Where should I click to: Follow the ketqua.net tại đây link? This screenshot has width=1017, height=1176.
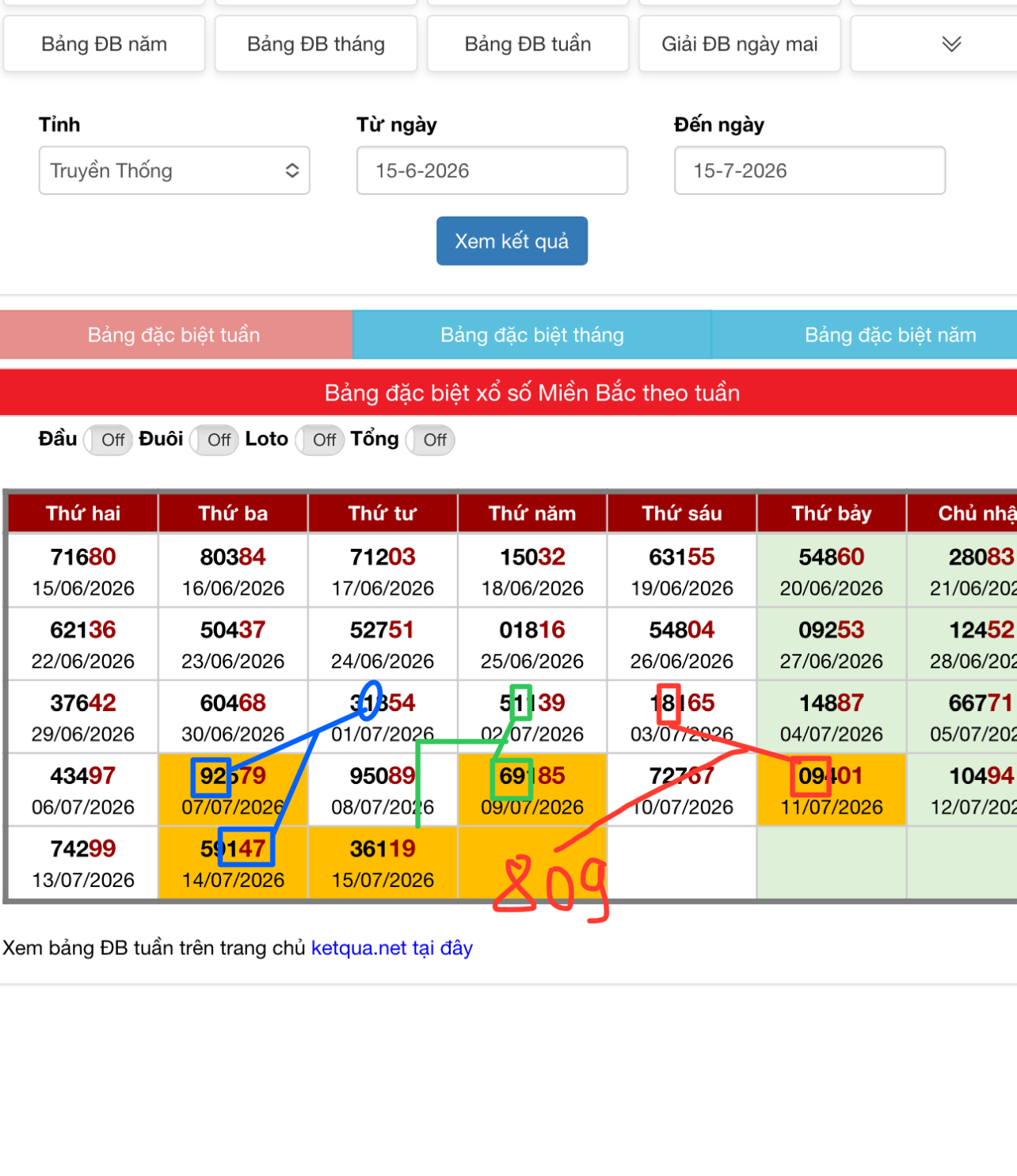click(x=392, y=948)
